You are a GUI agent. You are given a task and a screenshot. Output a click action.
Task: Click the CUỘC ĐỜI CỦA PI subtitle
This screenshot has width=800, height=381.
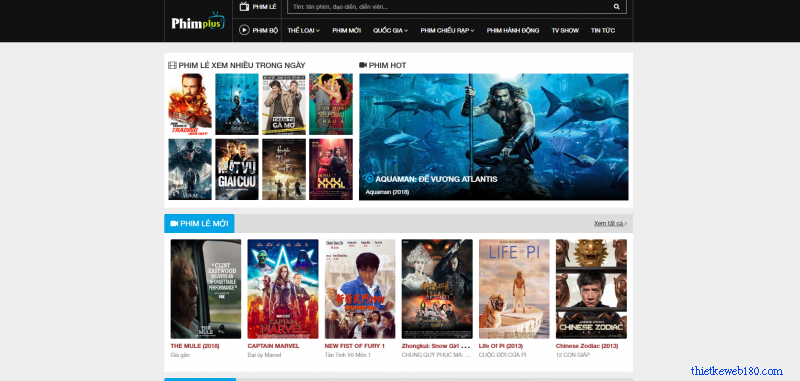pos(503,355)
